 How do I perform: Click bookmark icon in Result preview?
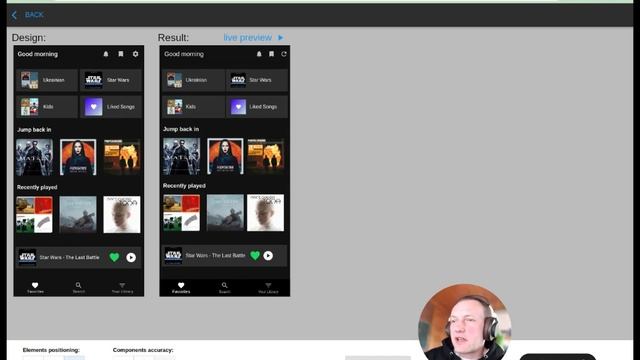pyautogui.click(x=271, y=54)
